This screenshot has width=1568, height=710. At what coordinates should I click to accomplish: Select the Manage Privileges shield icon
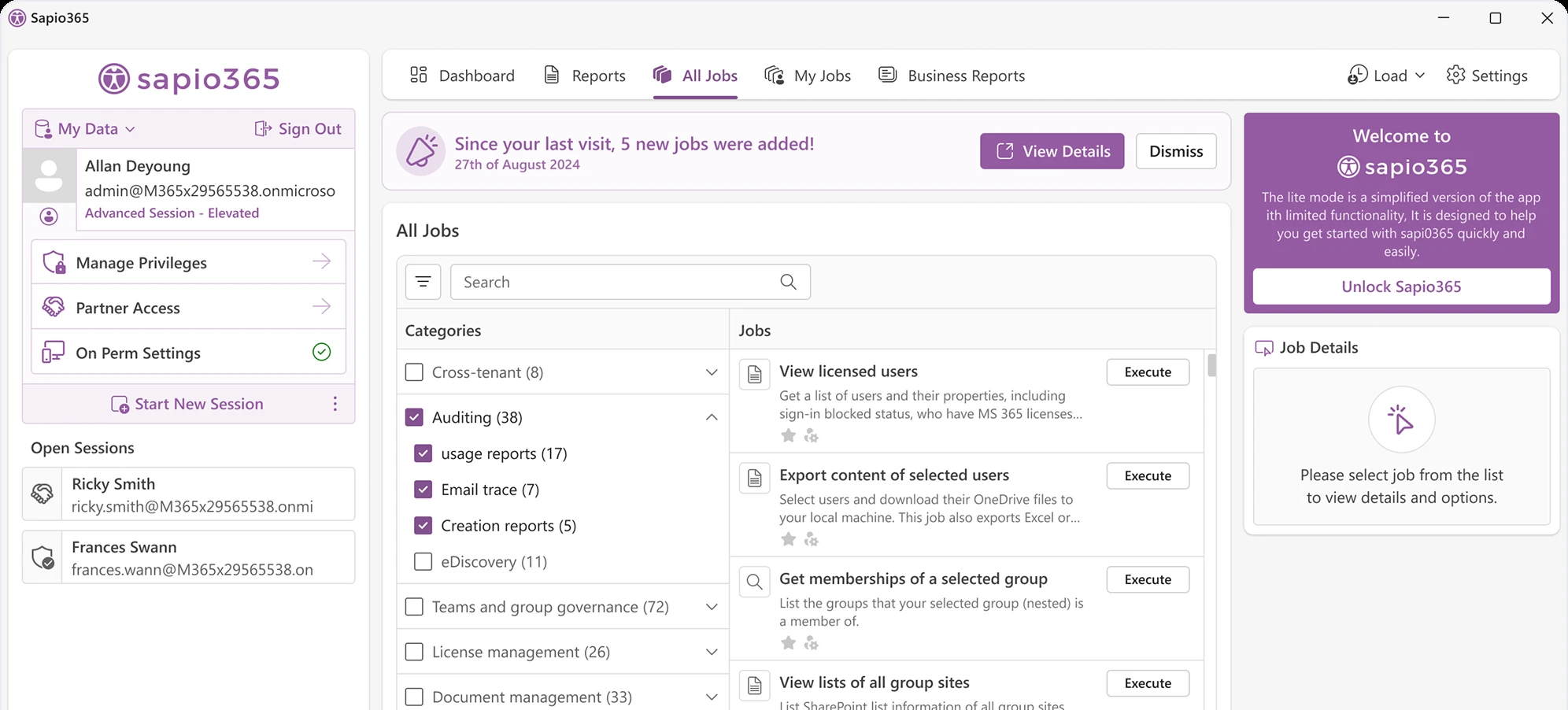click(x=53, y=261)
